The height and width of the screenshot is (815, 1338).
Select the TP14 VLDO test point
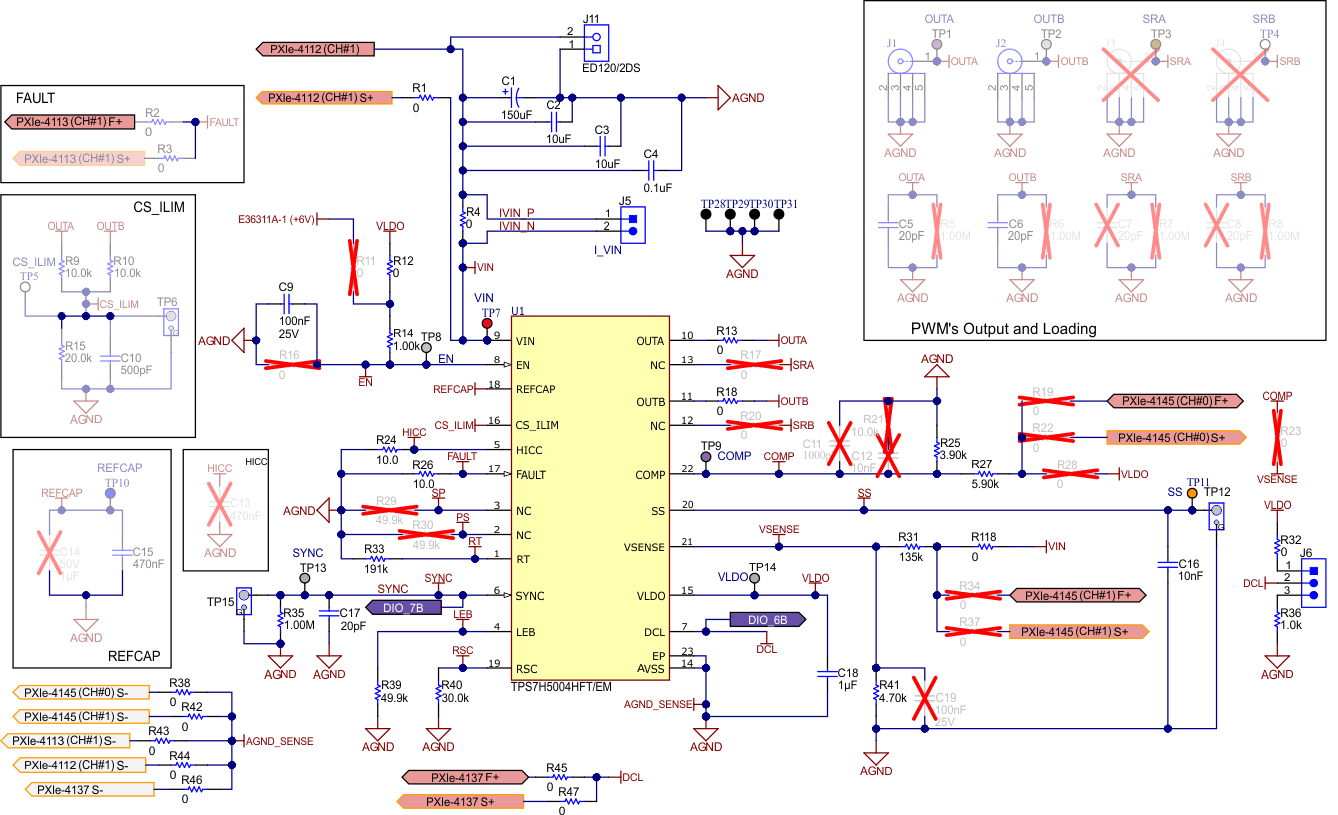coord(754,579)
